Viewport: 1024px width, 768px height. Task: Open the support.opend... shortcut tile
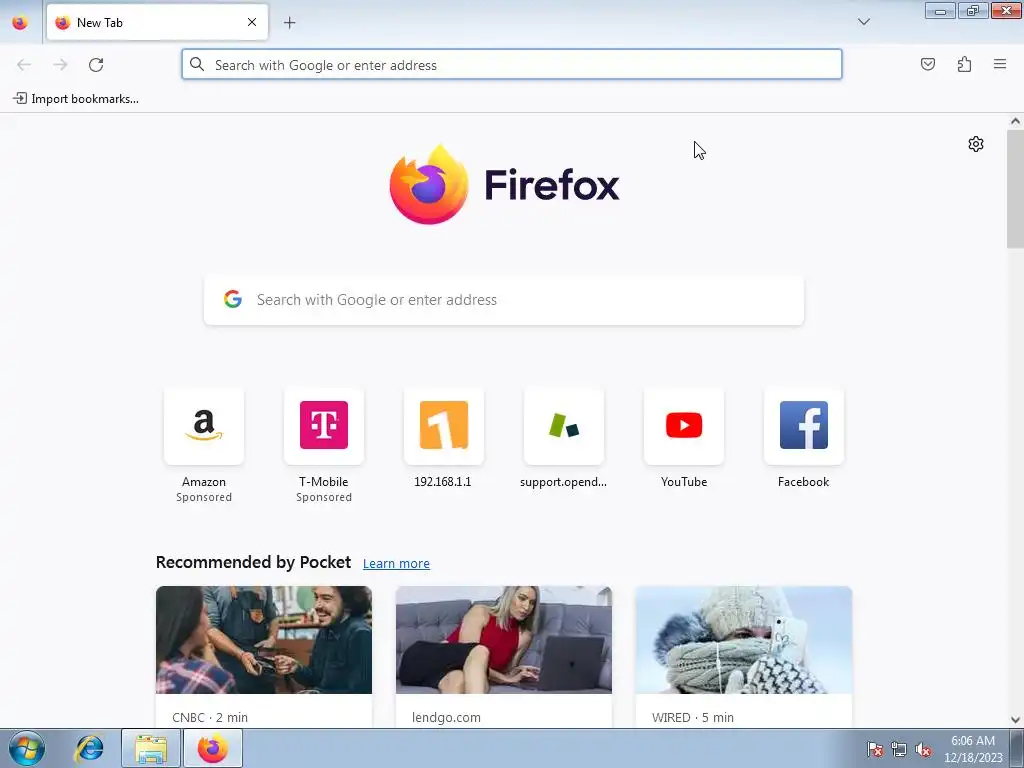pyautogui.click(x=564, y=426)
